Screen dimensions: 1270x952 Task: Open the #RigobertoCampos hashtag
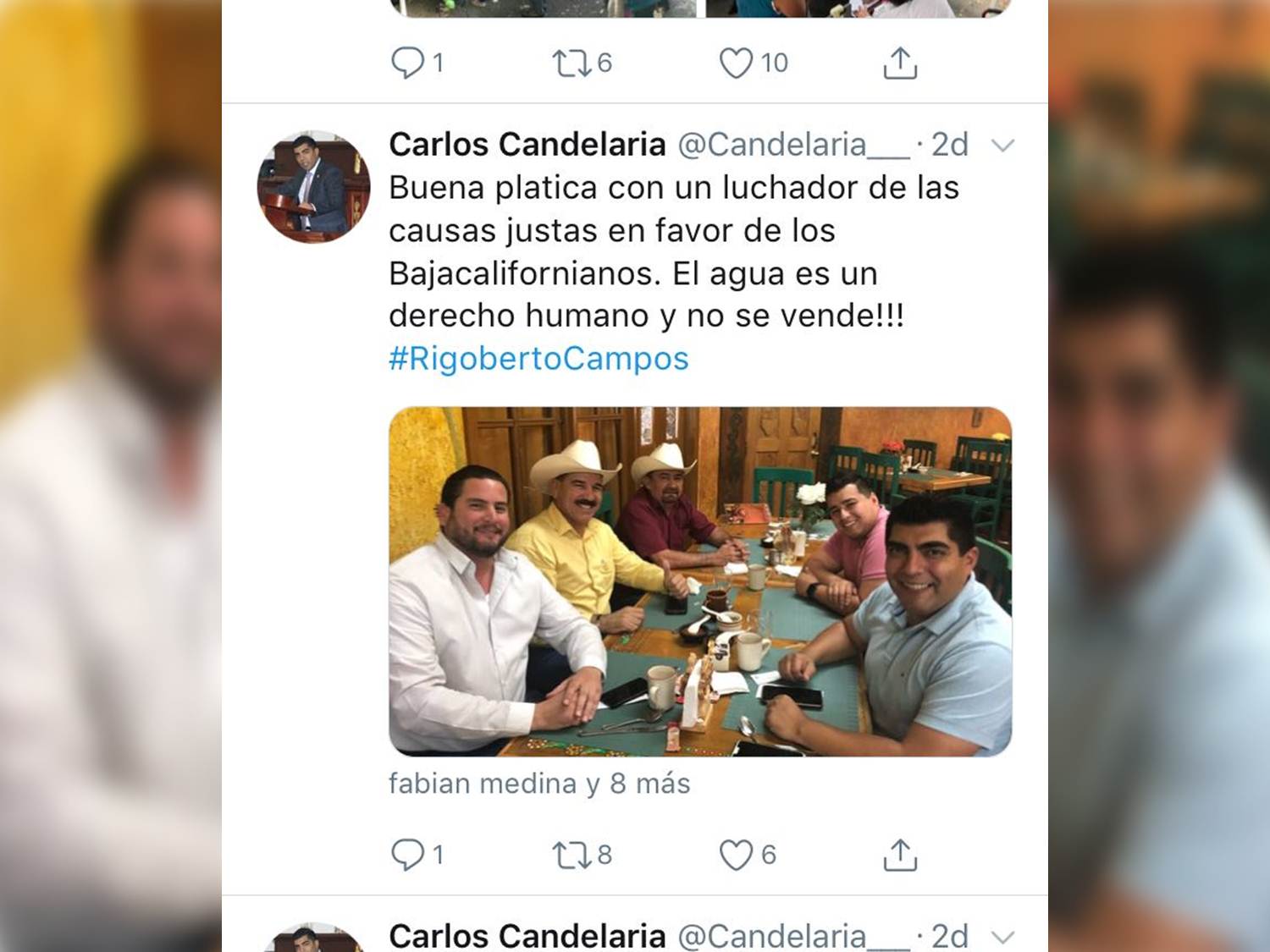[x=538, y=358]
